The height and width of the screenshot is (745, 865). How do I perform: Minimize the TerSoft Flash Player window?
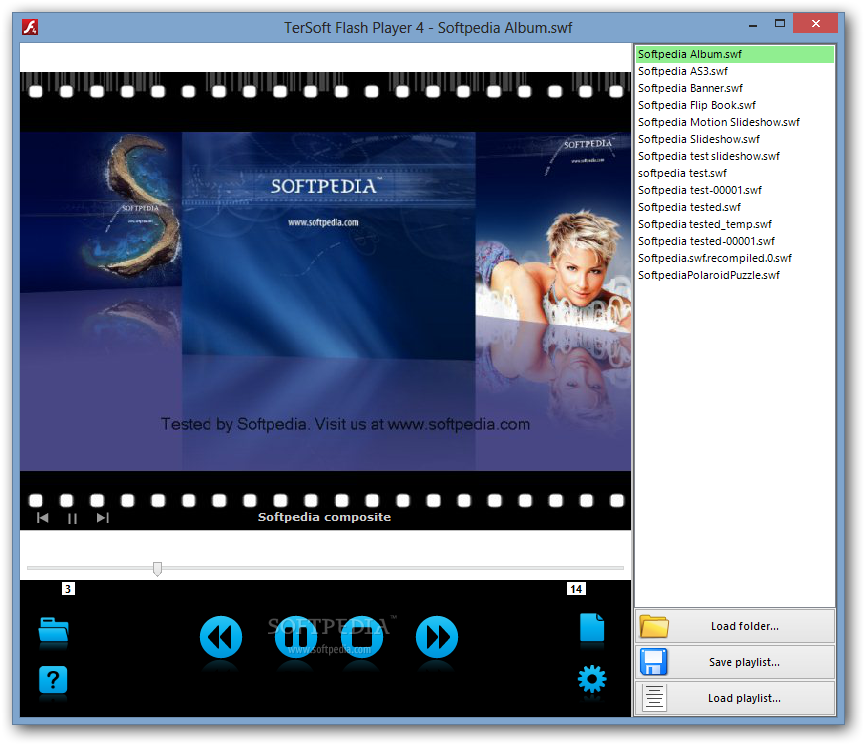753,24
